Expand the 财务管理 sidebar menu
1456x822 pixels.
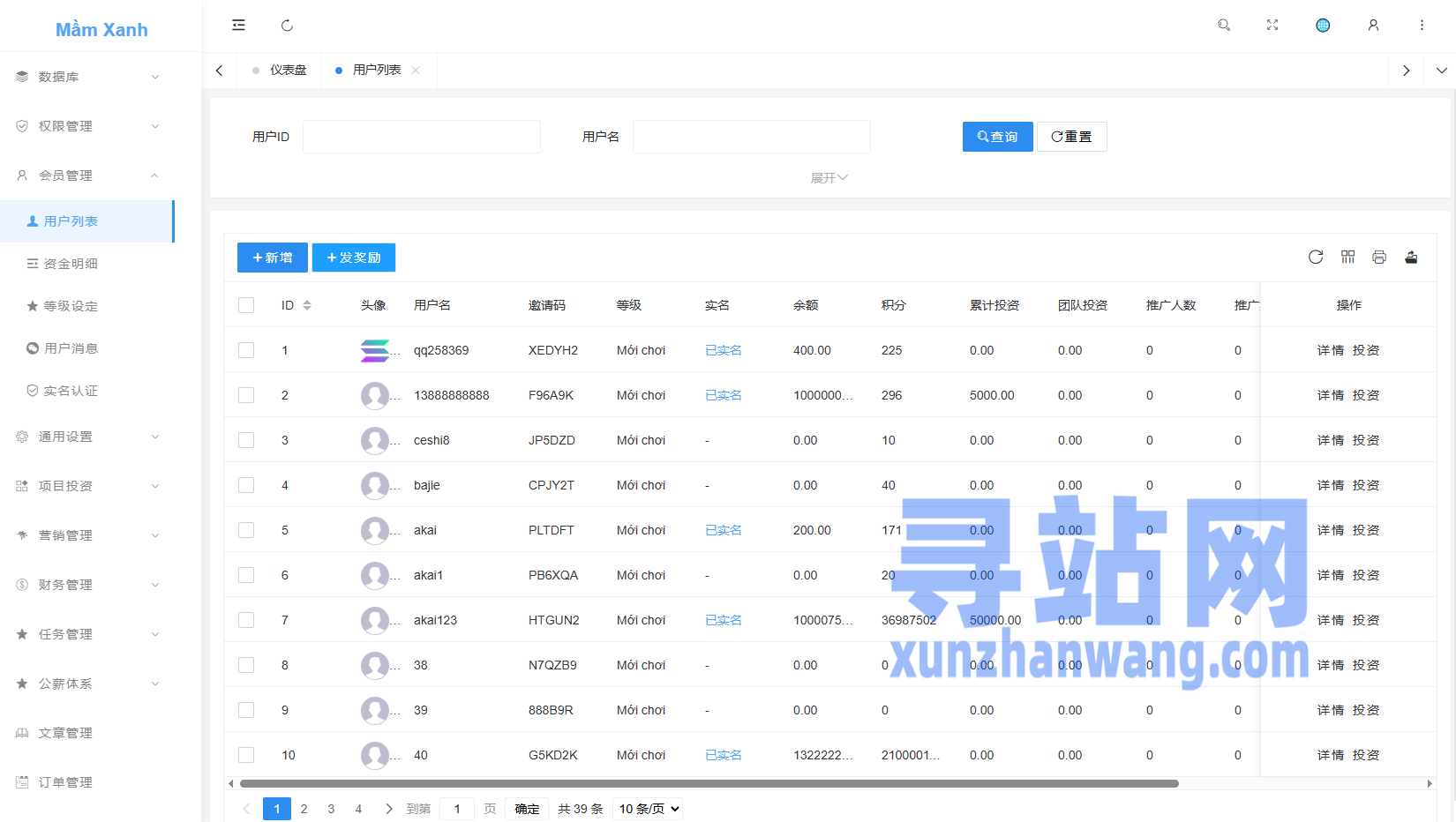(87, 585)
